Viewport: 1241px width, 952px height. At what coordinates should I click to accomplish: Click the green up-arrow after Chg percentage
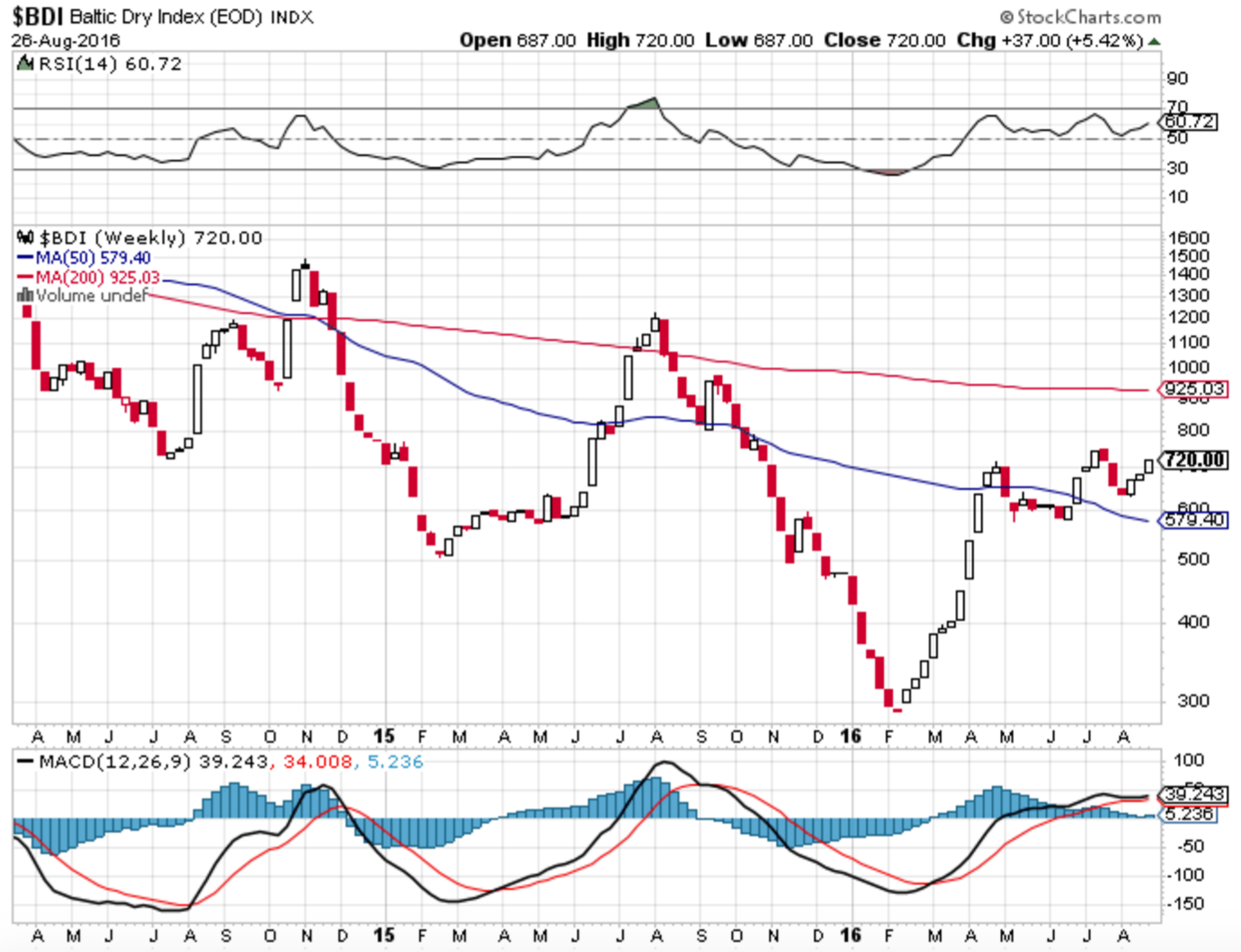point(1154,41)
